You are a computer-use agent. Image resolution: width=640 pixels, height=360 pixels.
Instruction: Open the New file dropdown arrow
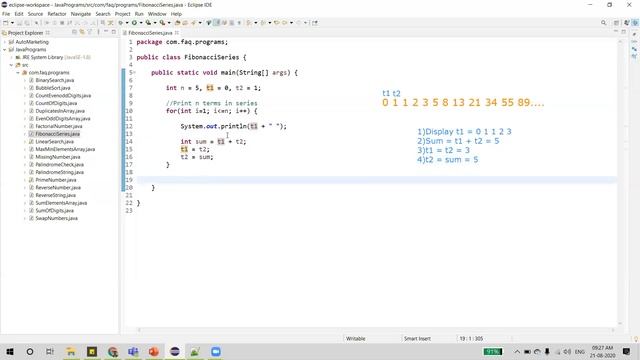pyautogui.click(x=12, y=23)
